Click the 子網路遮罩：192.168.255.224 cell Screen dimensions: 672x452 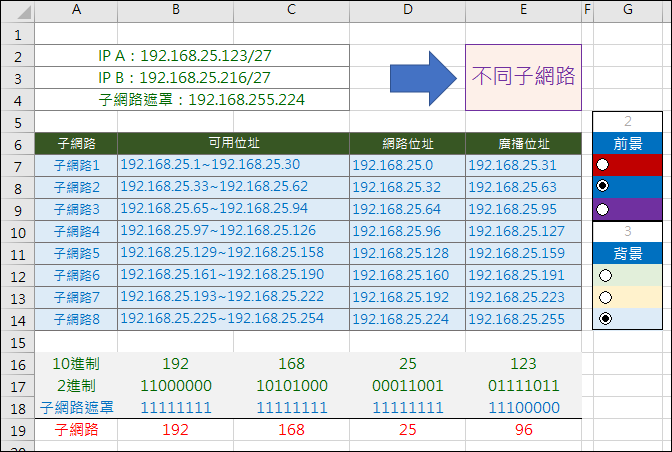pos(192,99)
